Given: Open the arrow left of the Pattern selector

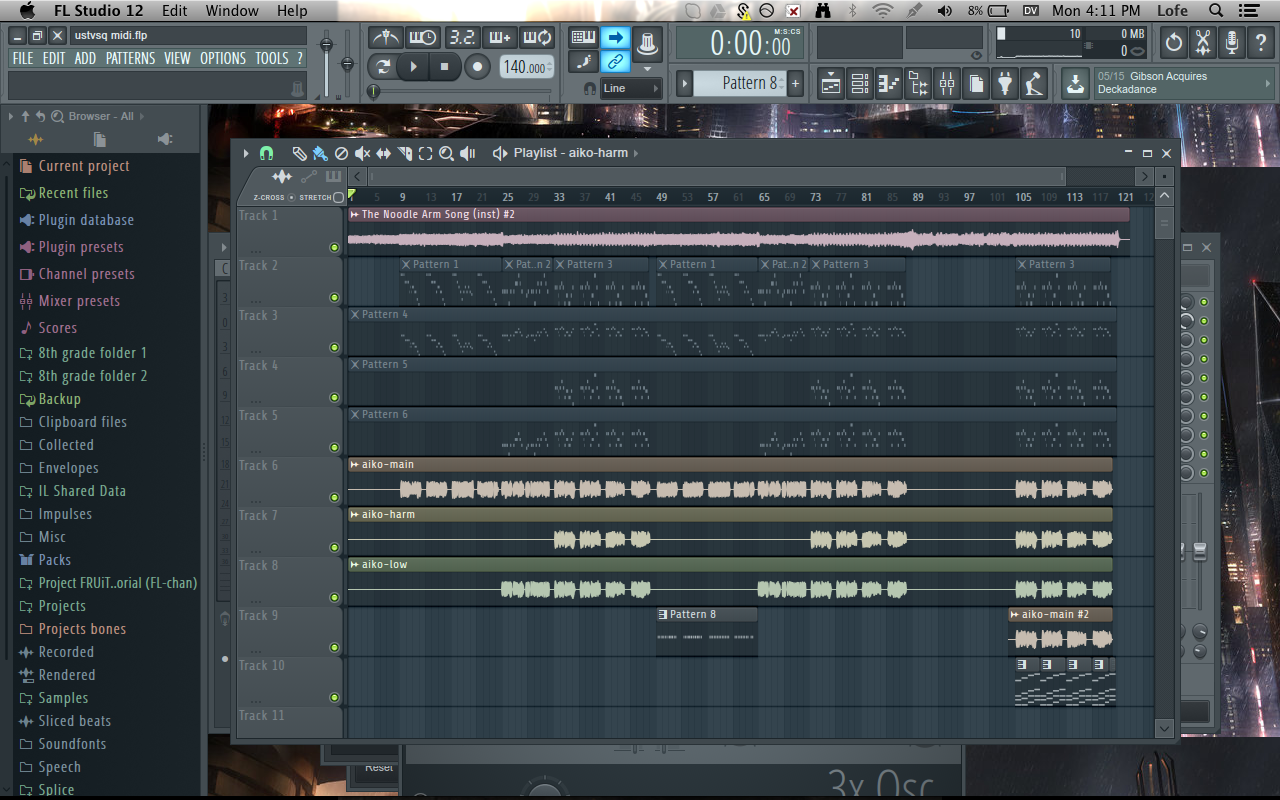Looking at the screenshot, I should pyautogui.click(x=685, y=83).
